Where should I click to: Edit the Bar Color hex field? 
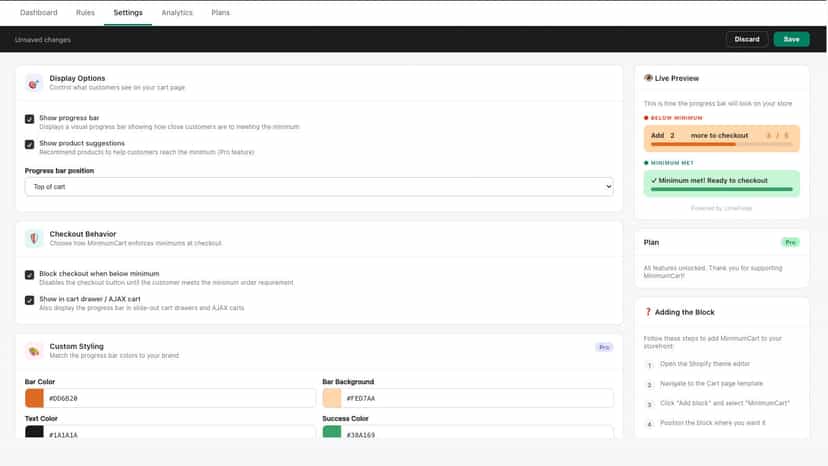[x=180, y=398]
